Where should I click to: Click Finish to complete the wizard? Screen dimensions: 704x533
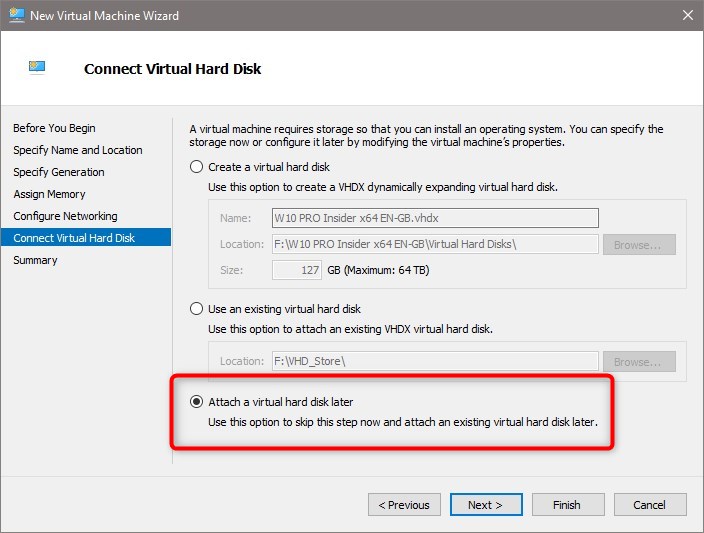point(568,505)
